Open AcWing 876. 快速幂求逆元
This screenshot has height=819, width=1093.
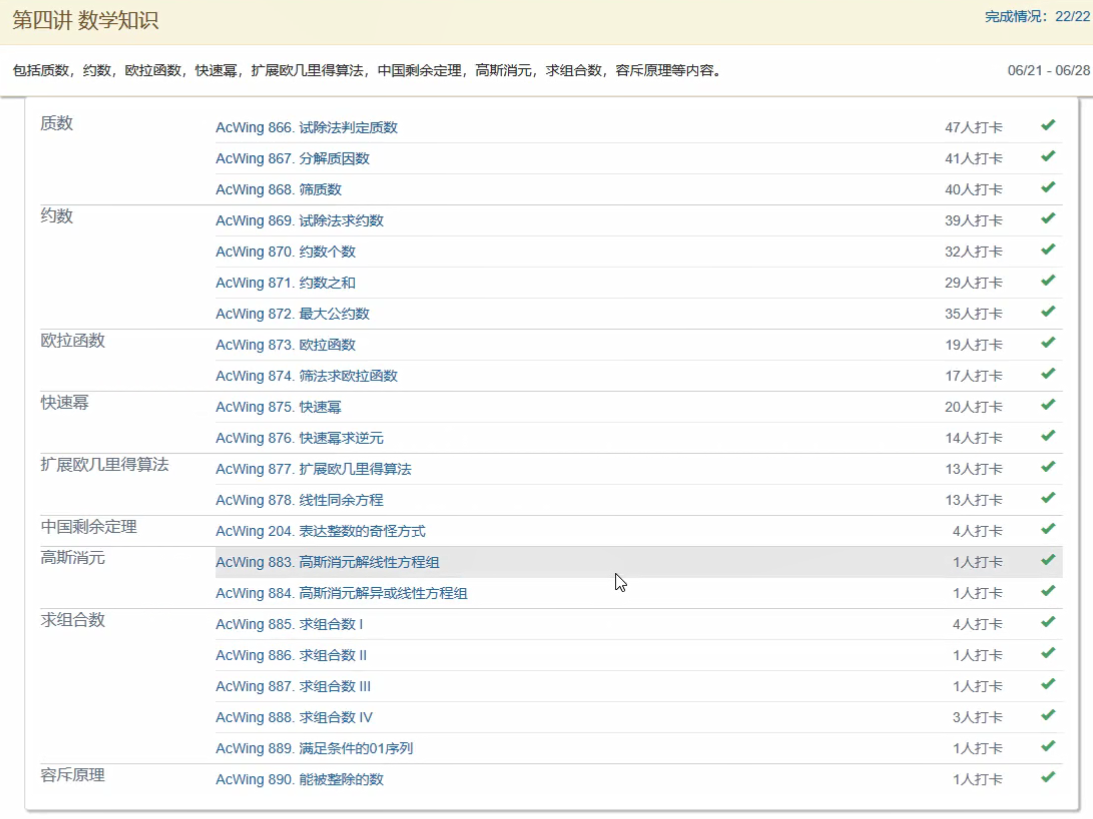[299, 438]
